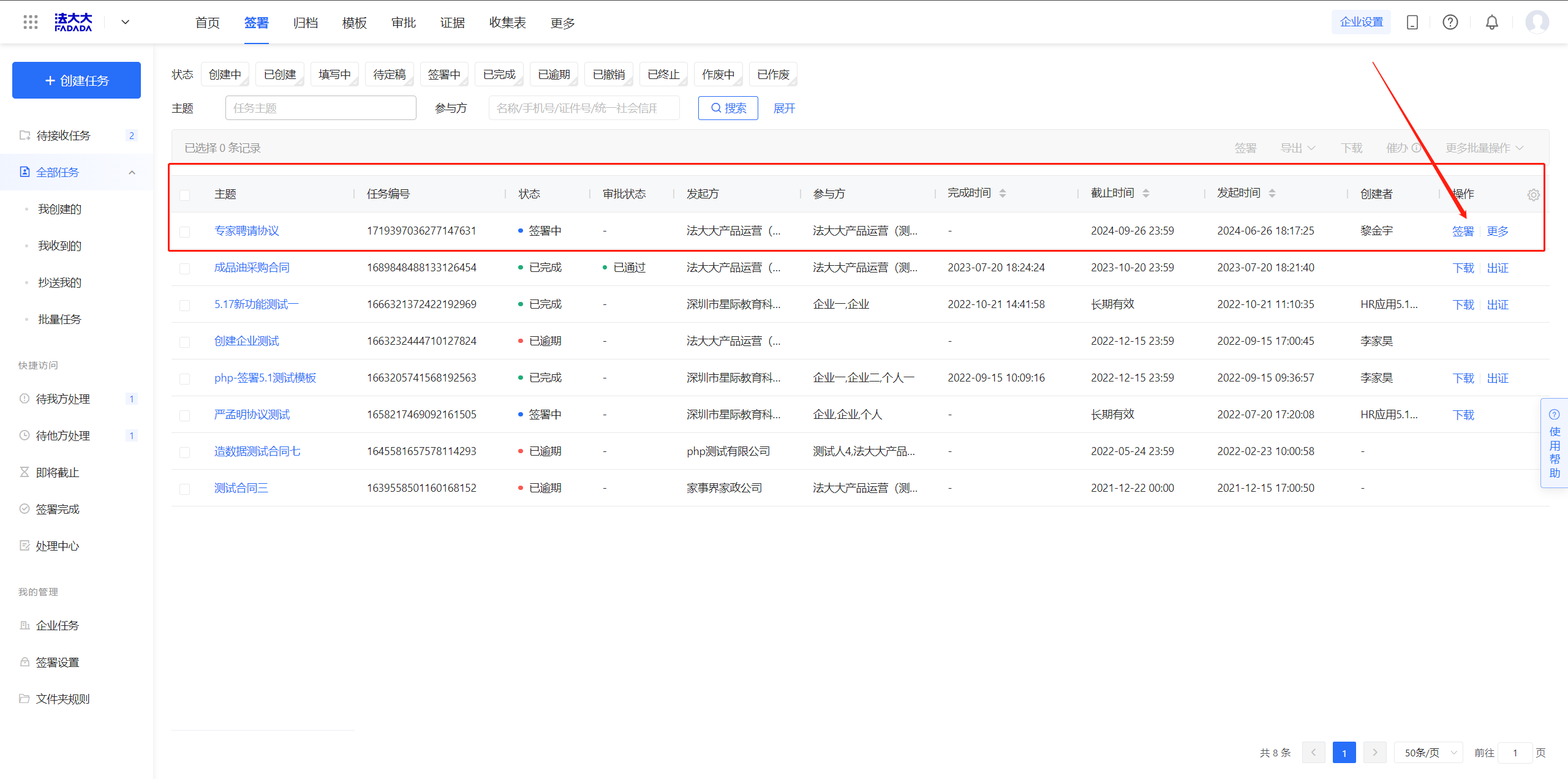Check the 5.17新功能测试一 row checkbox
This screenshot has width=1568, height=779.
click(184, 305)
